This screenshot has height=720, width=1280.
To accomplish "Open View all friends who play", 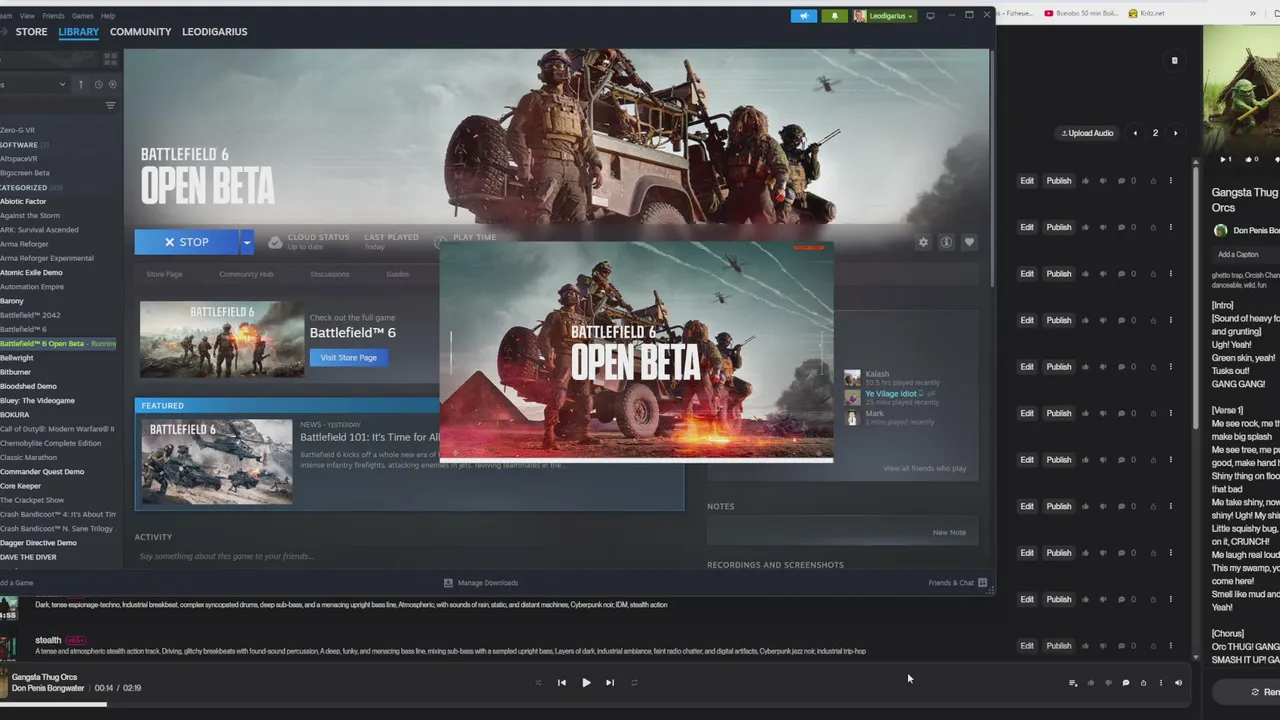I will point(925,468).
